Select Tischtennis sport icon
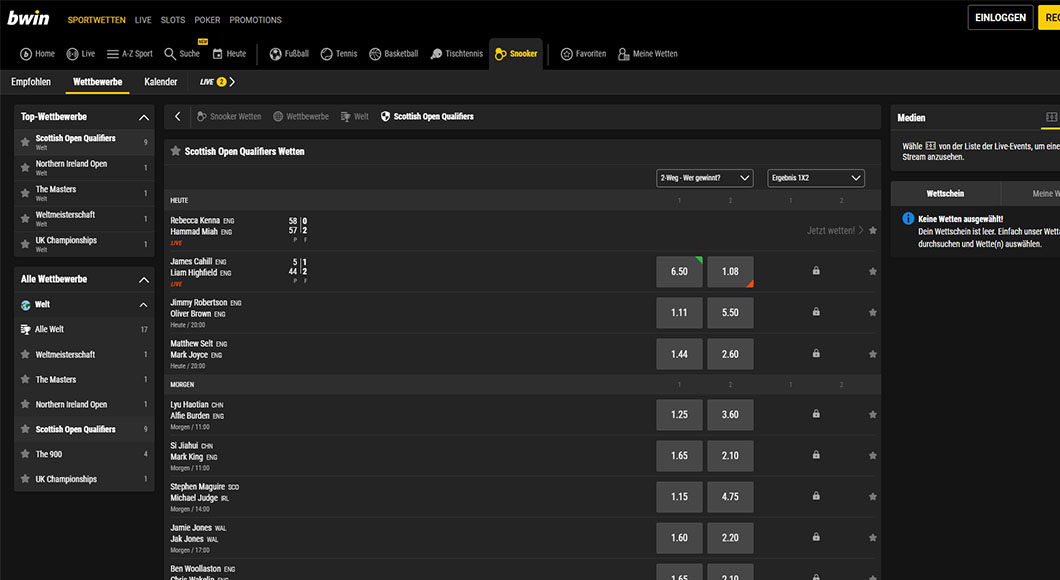This screenshot has height=580, width=1060. 436,54
